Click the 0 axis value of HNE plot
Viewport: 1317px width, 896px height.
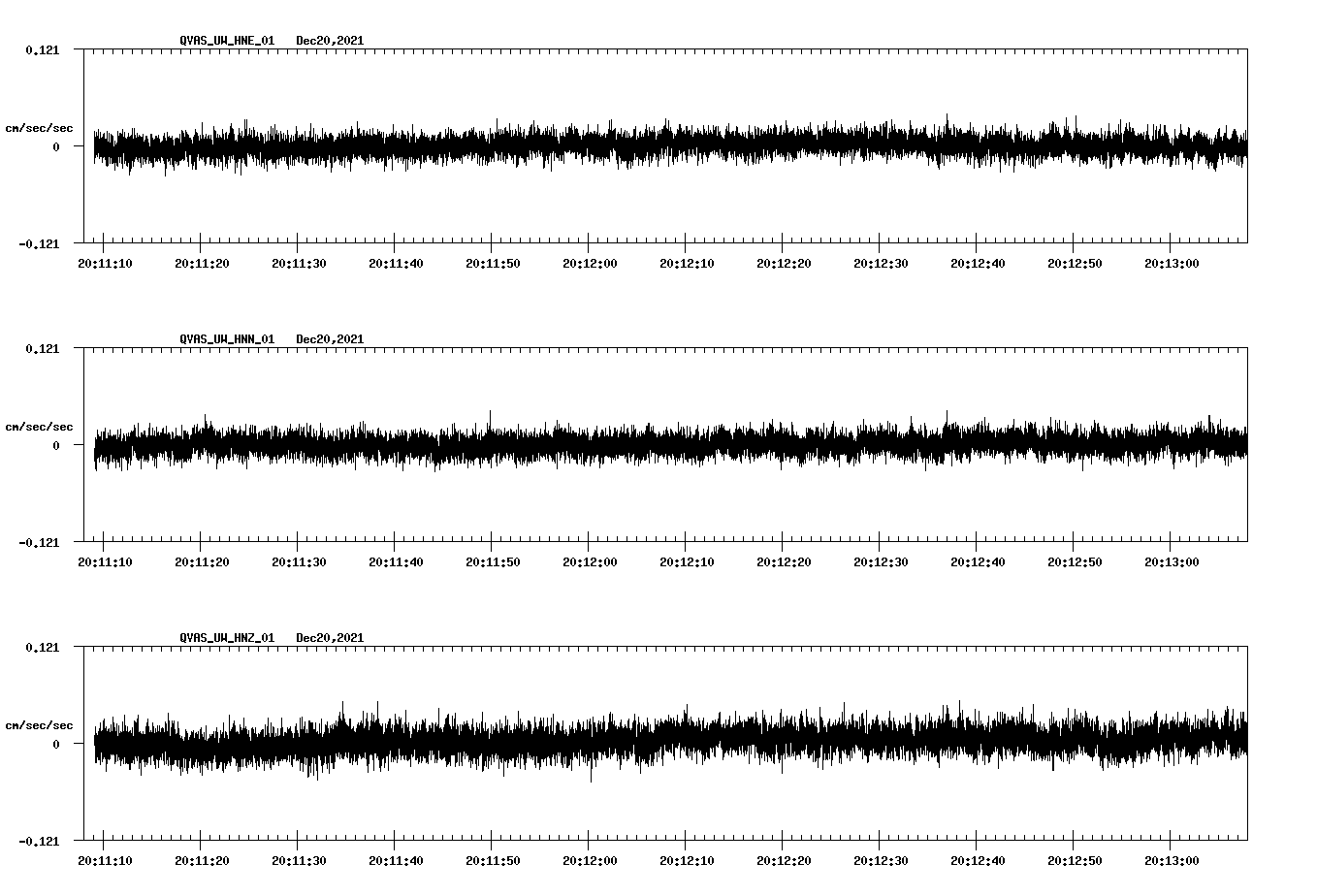point(55,146)
